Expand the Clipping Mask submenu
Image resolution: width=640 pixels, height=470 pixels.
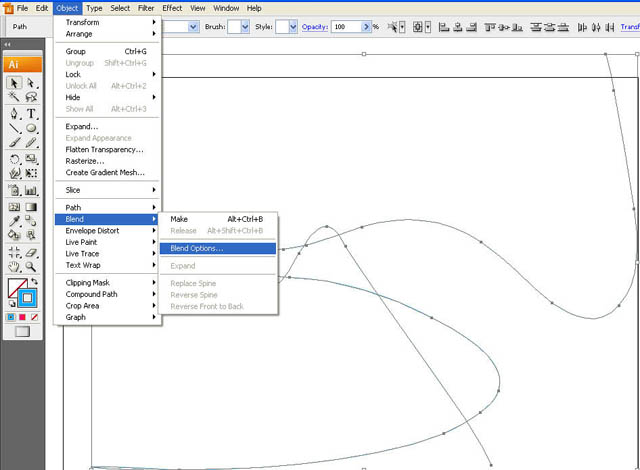107,283
